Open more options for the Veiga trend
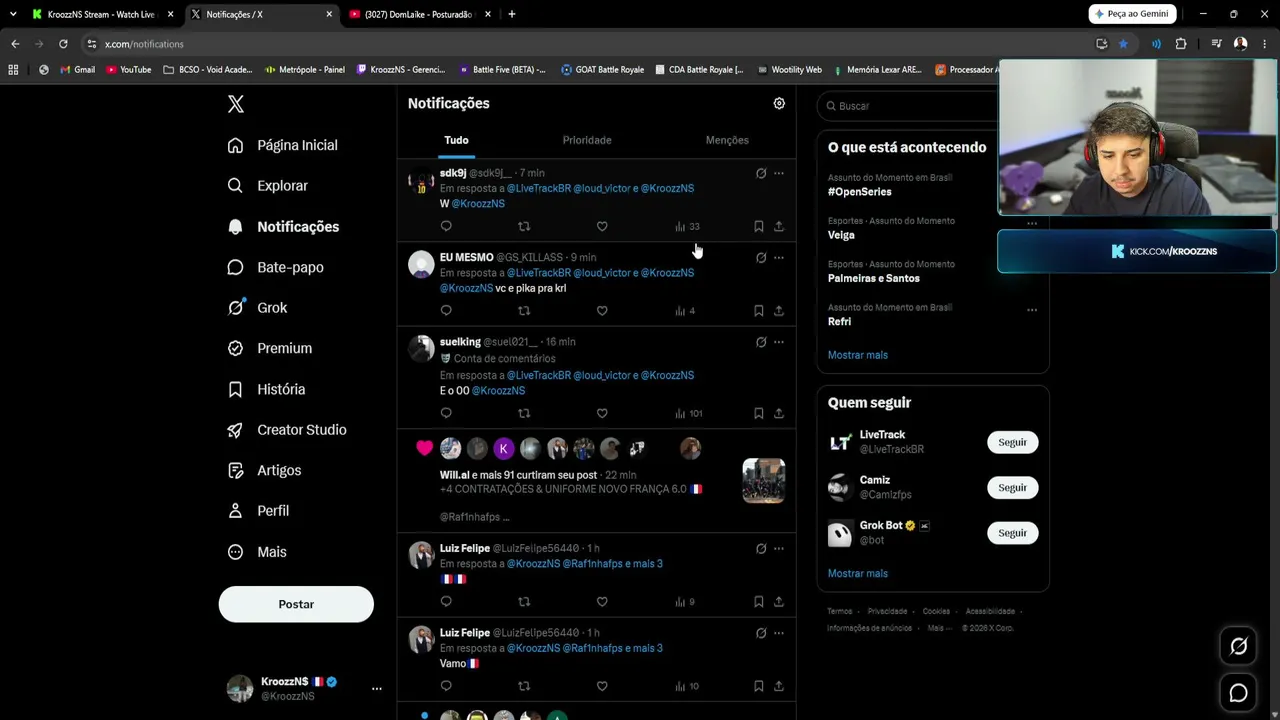The width and height of the screenshot is (1280, 720). pyautogui.click(x=1032, y=224)
